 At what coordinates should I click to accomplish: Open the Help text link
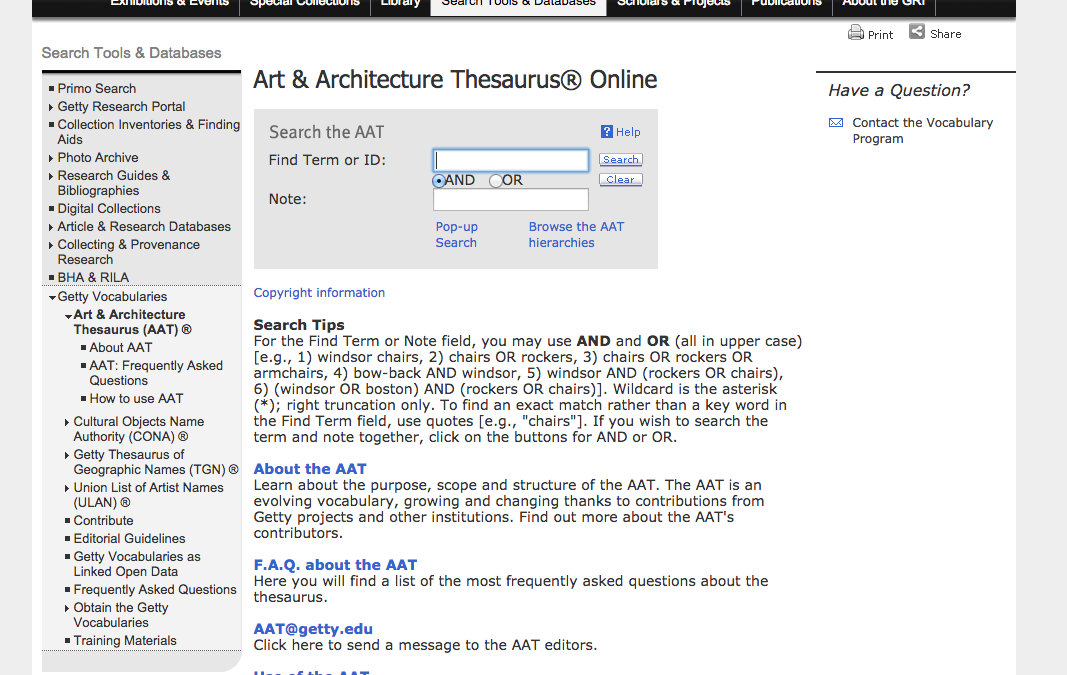click(x=628, y=132)
